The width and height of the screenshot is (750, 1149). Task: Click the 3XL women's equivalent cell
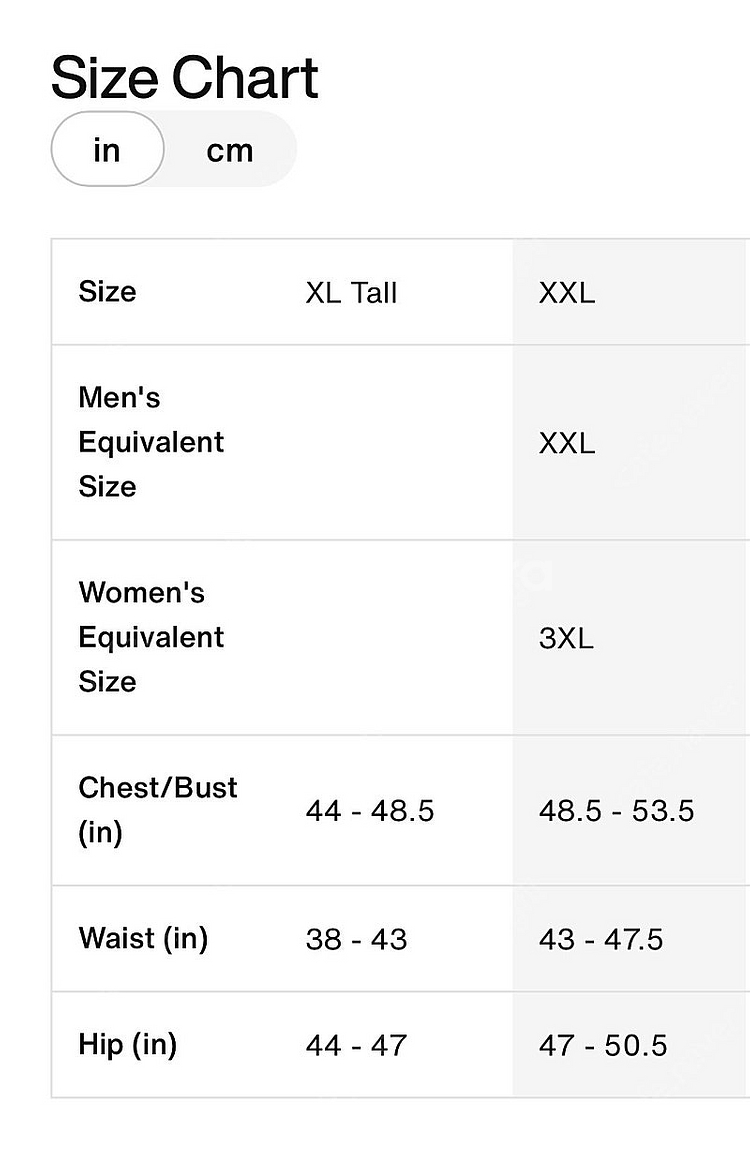(x=566, y=638)
